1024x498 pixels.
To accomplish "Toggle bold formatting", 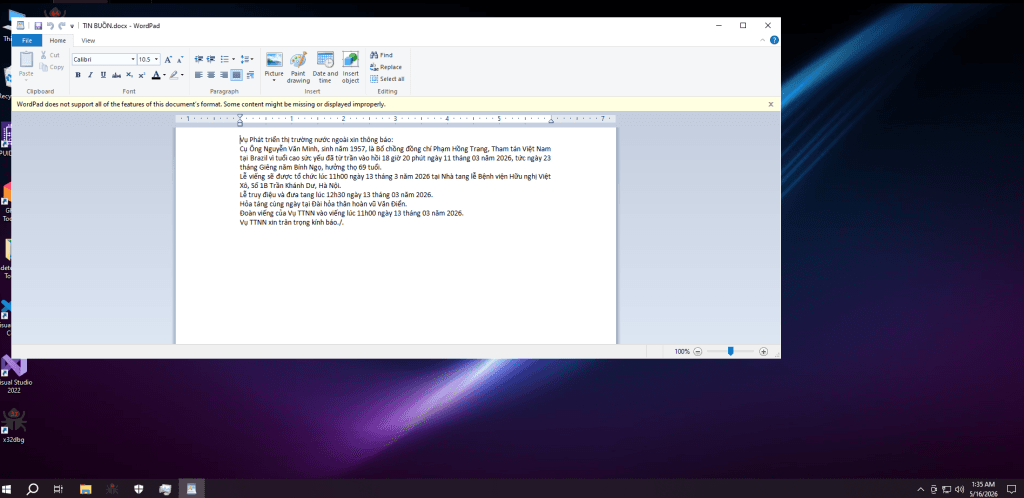I will click(78, 75).
